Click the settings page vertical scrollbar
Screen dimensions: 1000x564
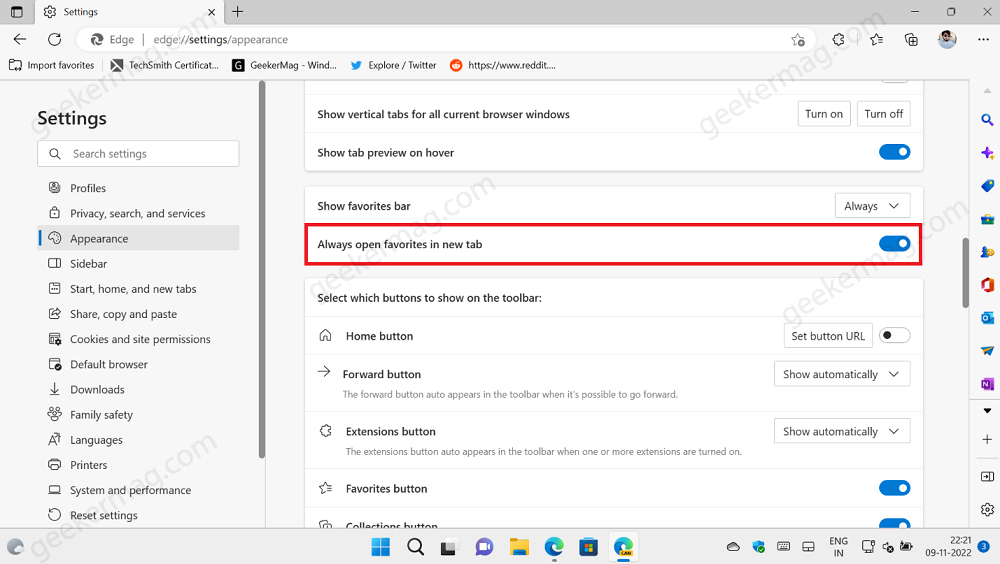click(966, 273)
